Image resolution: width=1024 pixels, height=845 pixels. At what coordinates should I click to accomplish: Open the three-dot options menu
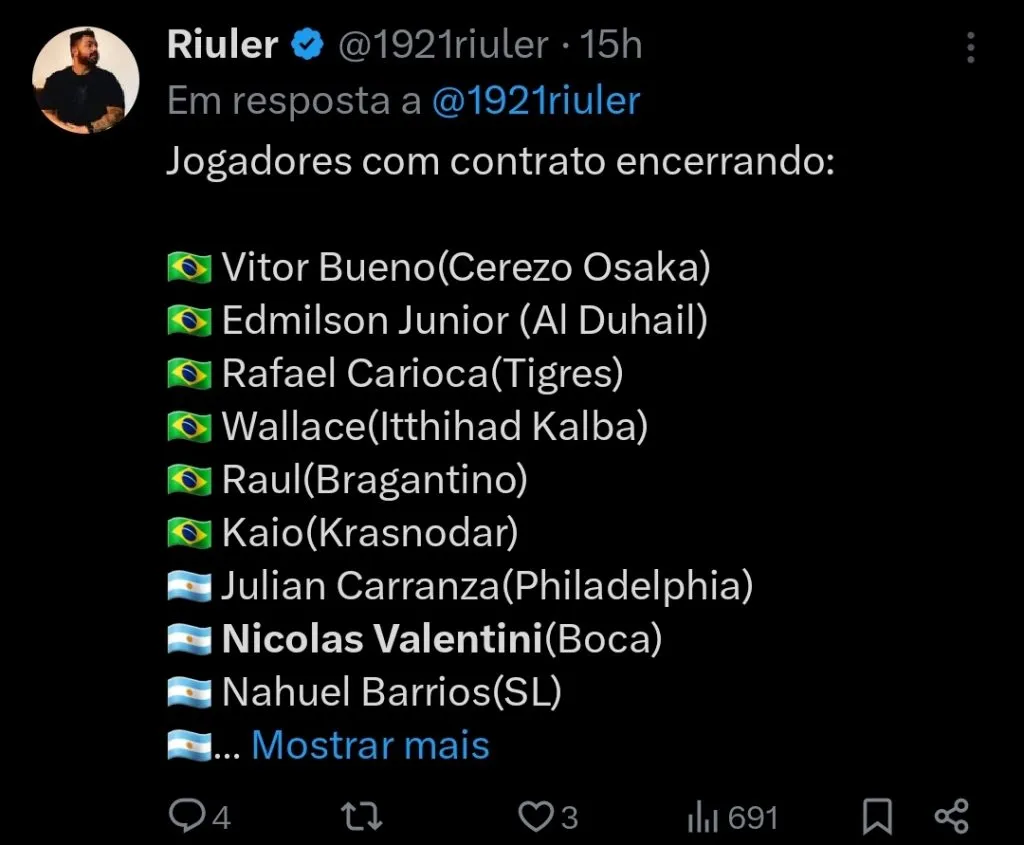click(x=970, y=48)
